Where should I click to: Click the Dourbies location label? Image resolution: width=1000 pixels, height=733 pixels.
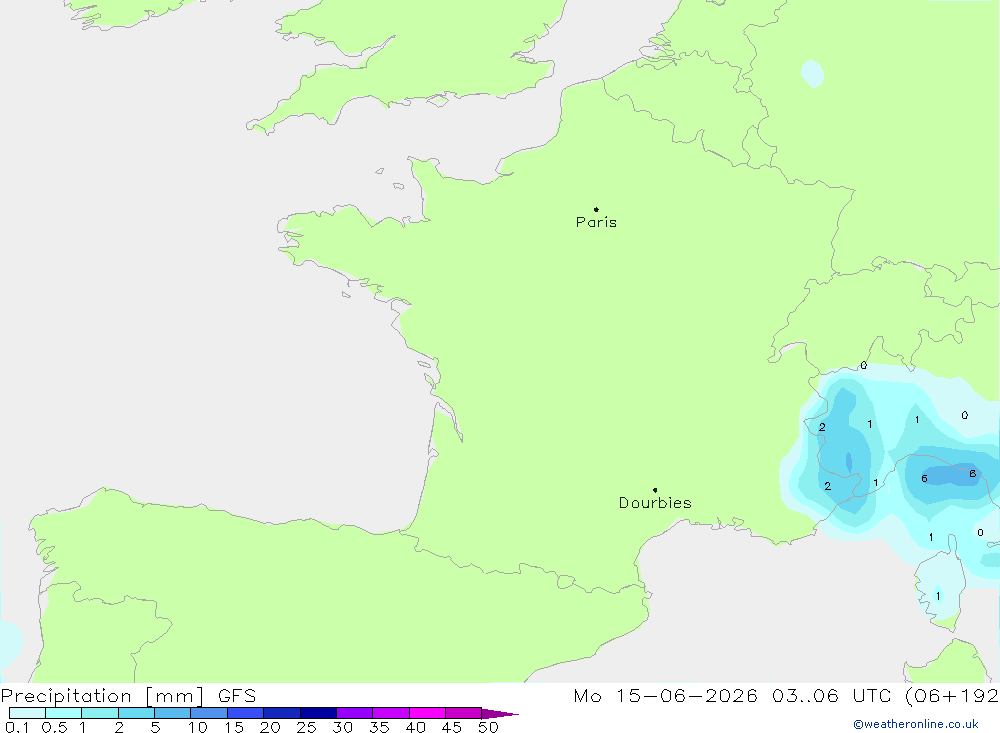655,503
